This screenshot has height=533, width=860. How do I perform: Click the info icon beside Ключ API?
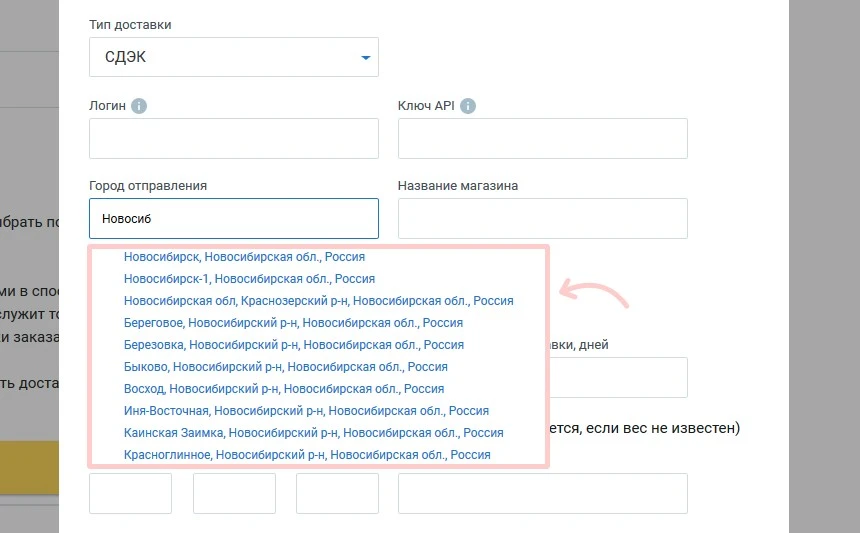pyautogui.click(x=468, y=106)
